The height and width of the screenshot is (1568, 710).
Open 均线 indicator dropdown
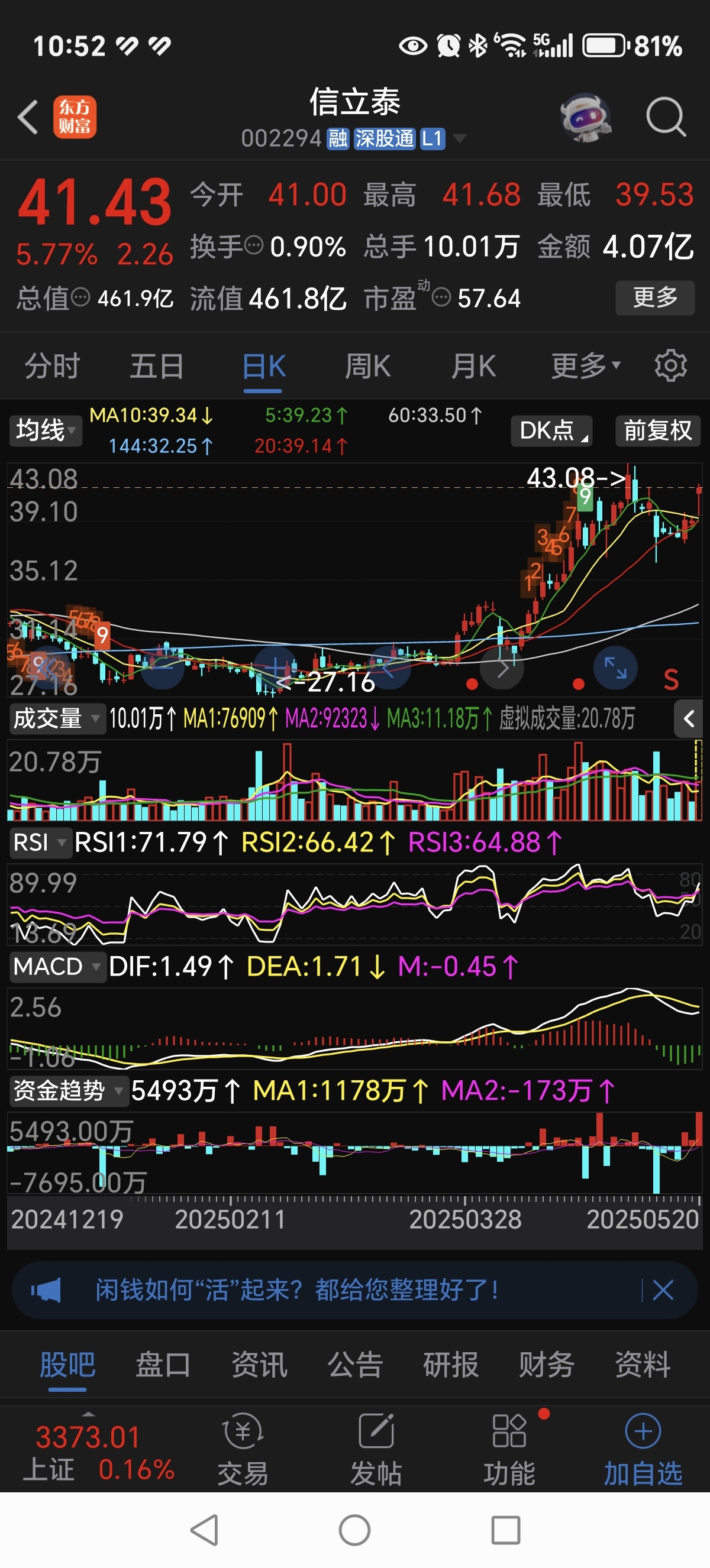[45, 430]
